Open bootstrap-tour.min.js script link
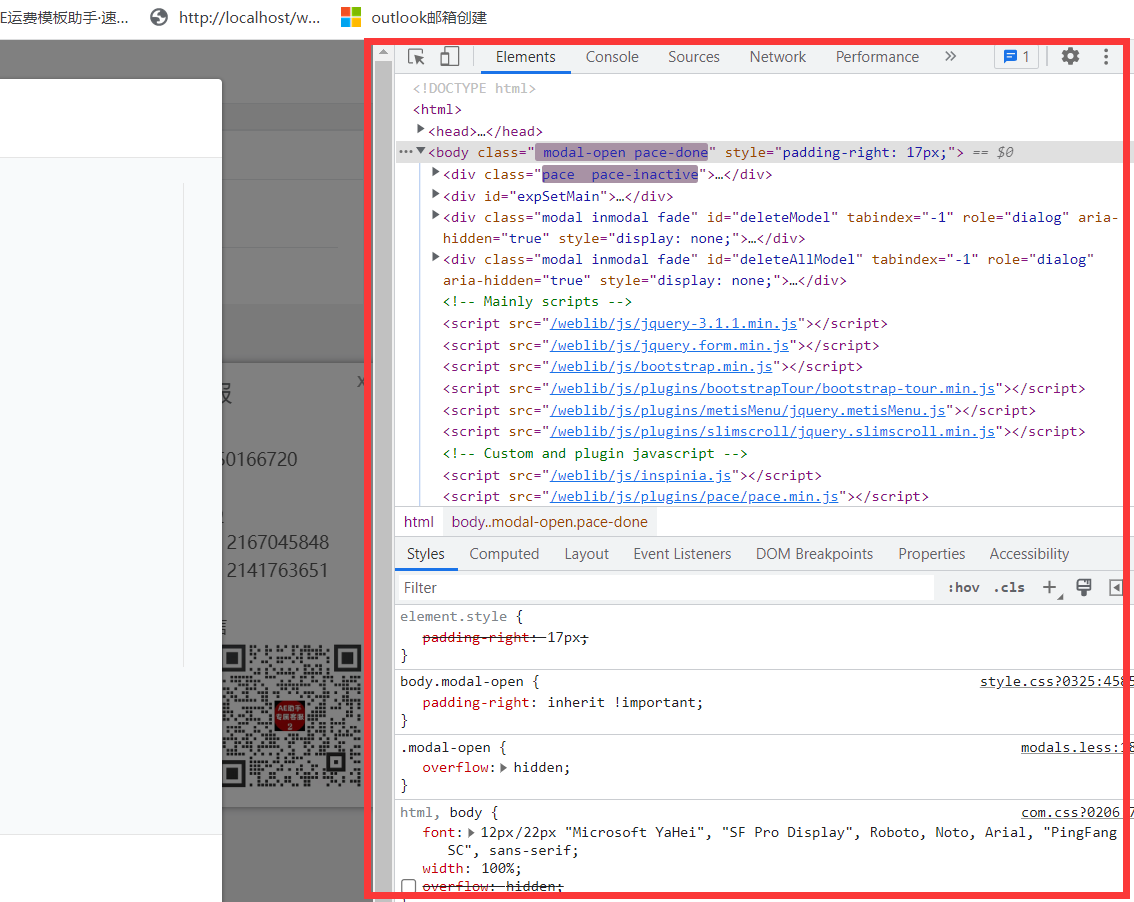 (x=772, y=388)
